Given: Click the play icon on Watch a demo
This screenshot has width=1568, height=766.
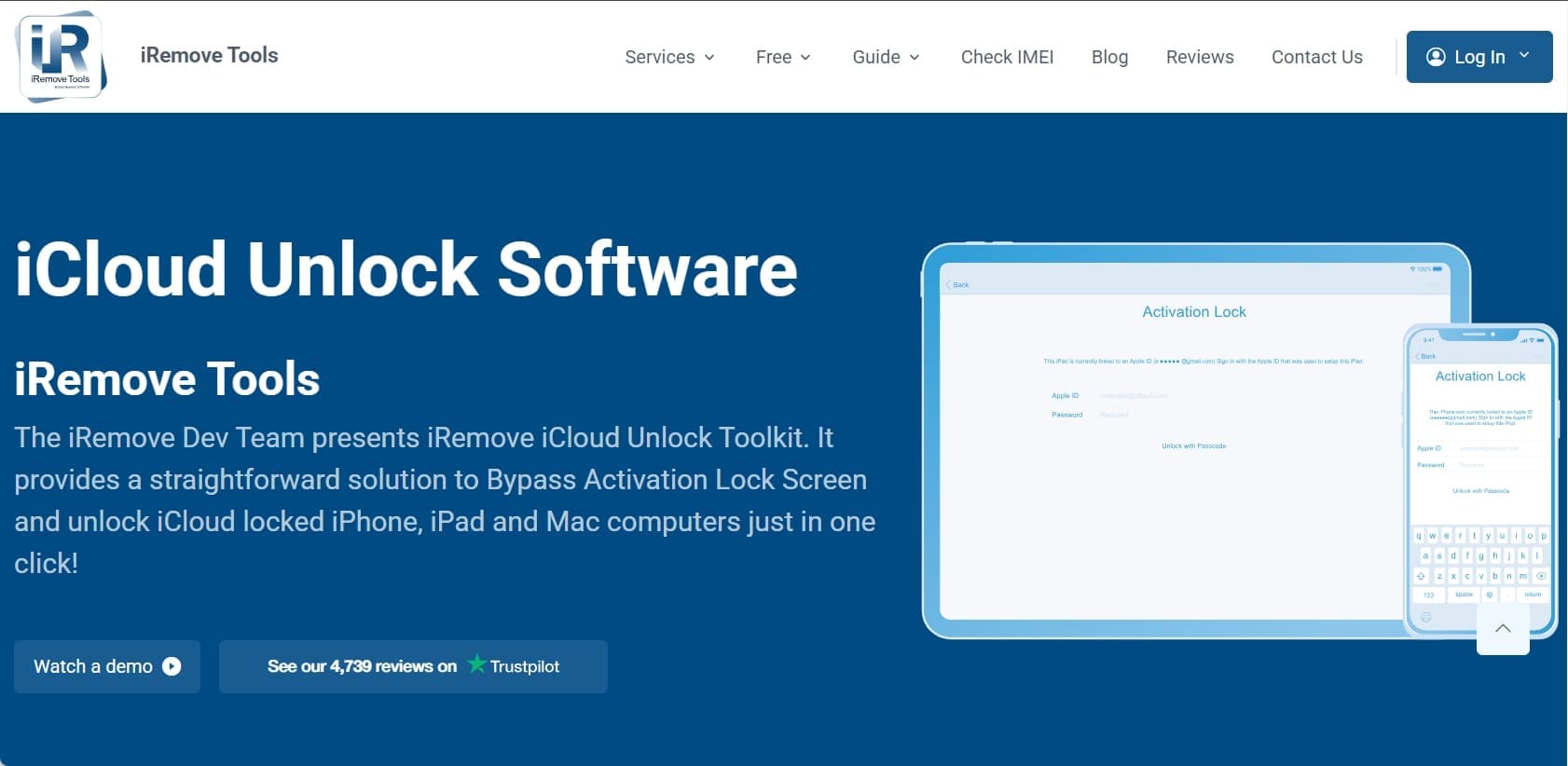Looking at the screenshot, I should [x=172, y=666].
